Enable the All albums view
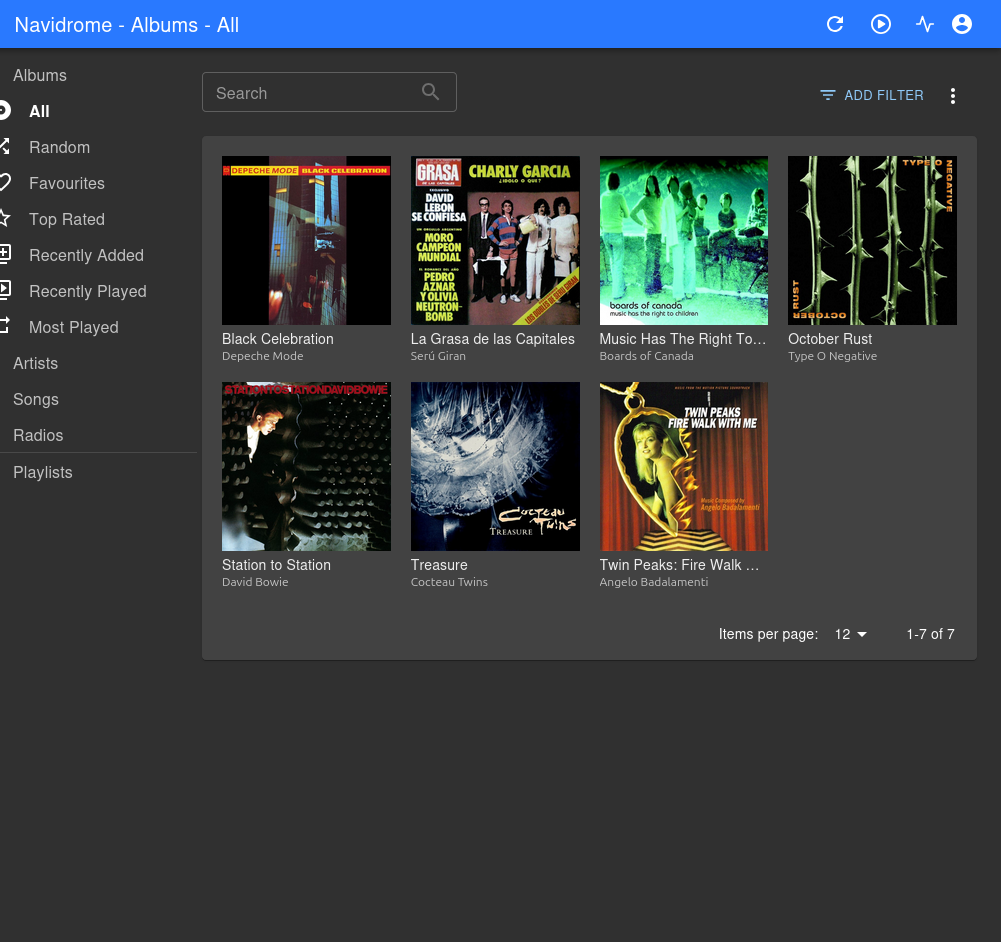Image resolution: width=1001 pixels, height=942 pixels. point(39,111)
